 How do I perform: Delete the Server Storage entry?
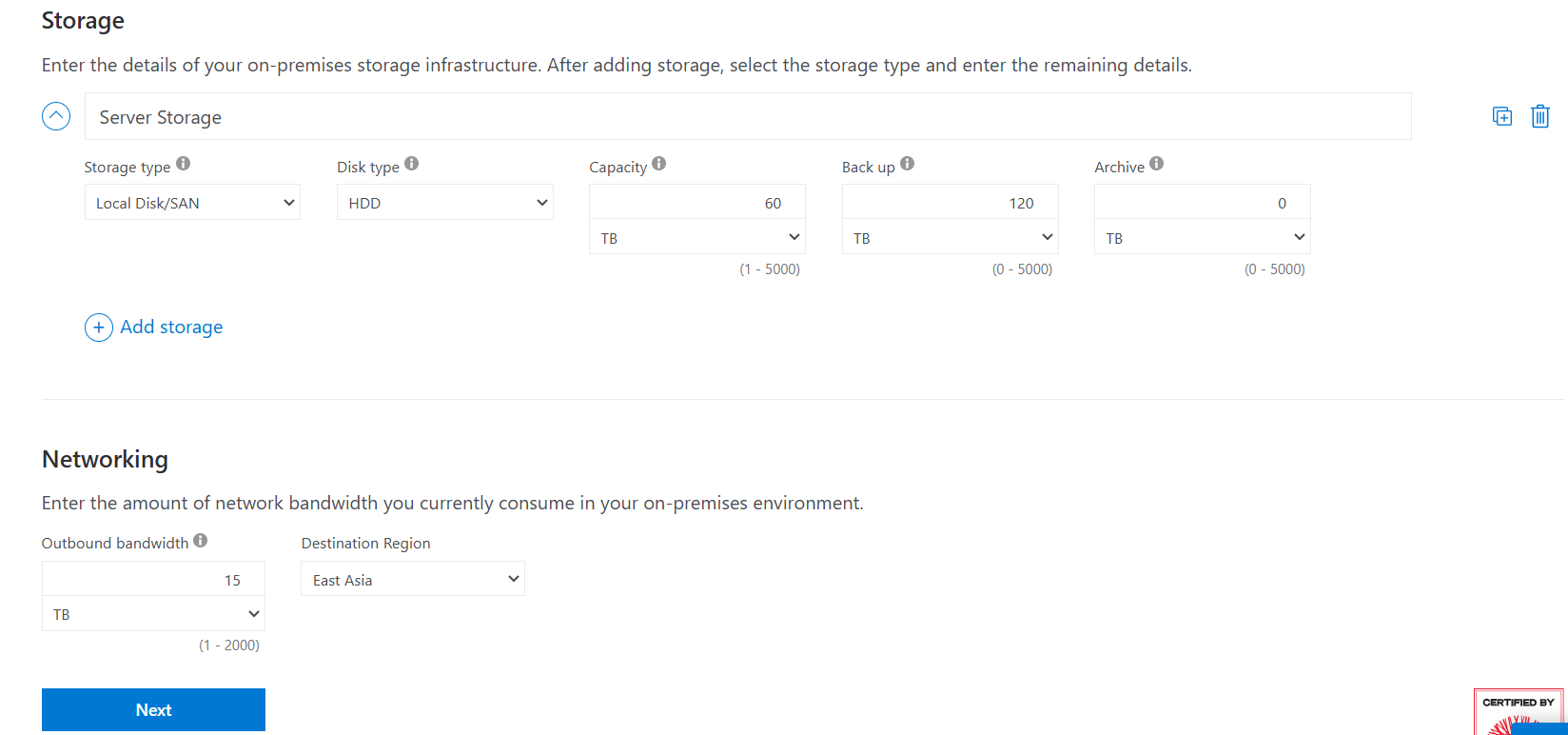click(x=1539, y=116)
